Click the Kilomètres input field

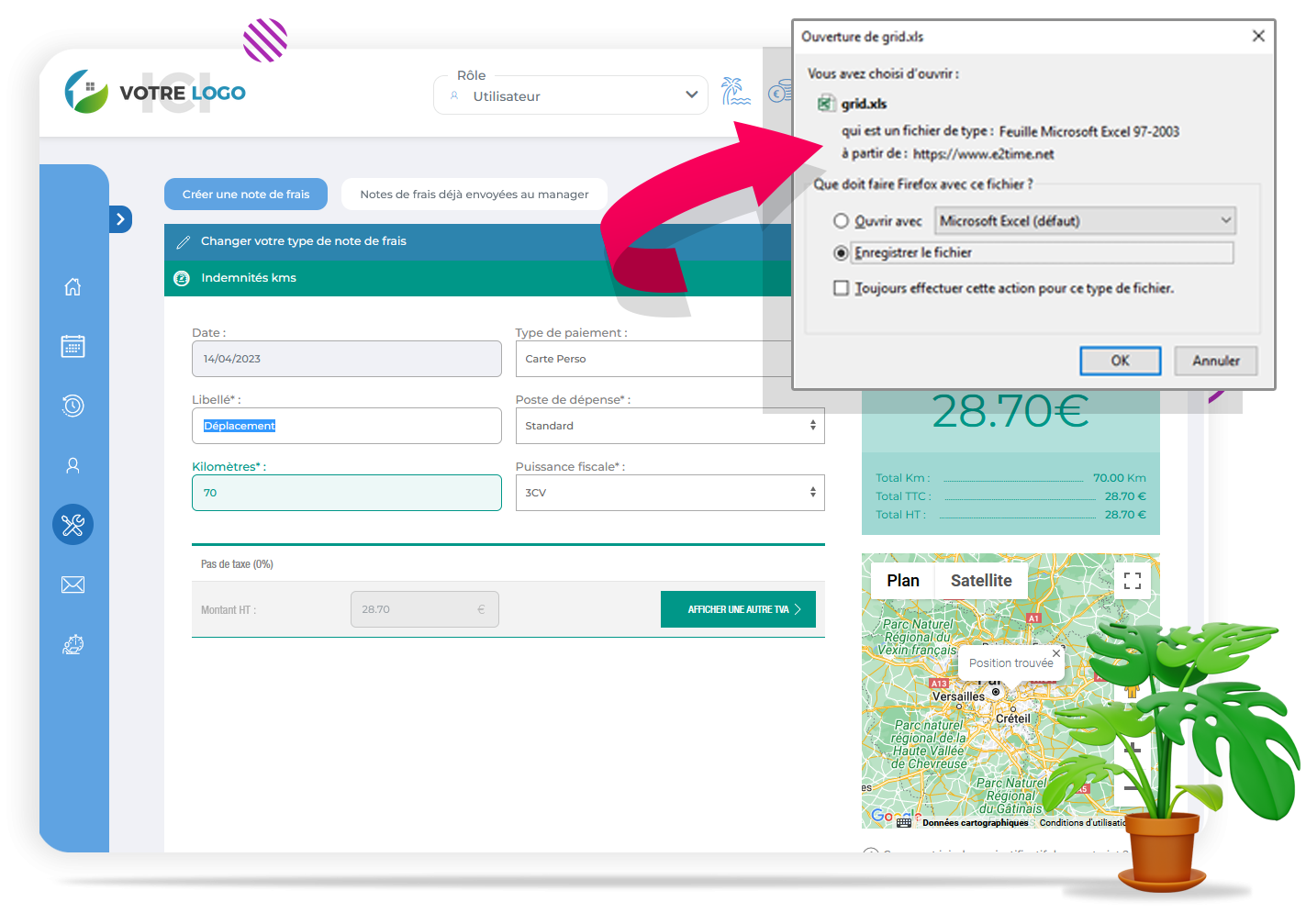[x=346, y=493]
